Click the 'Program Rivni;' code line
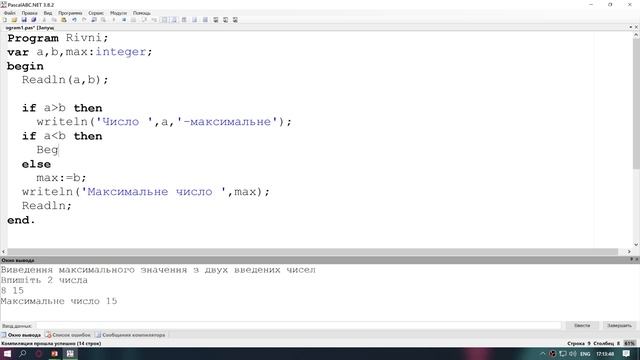Image resolution: width=640 pixels, height=360 pixels. pos(58,38)
